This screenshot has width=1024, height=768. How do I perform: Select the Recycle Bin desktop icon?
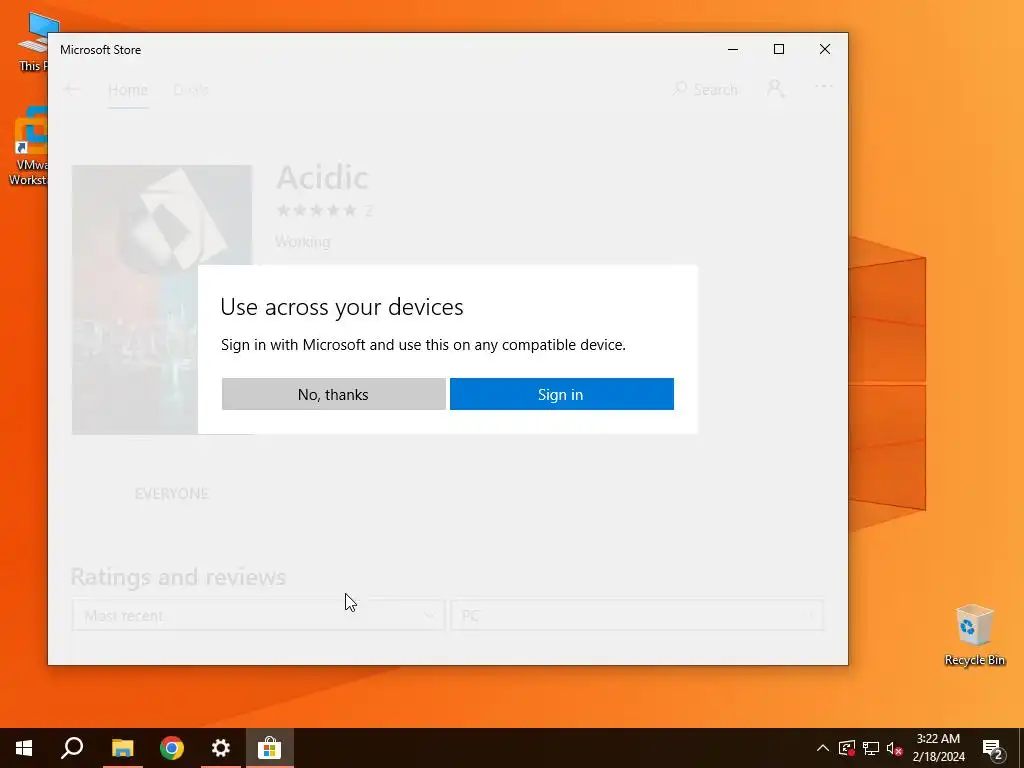tap(974, 635)
